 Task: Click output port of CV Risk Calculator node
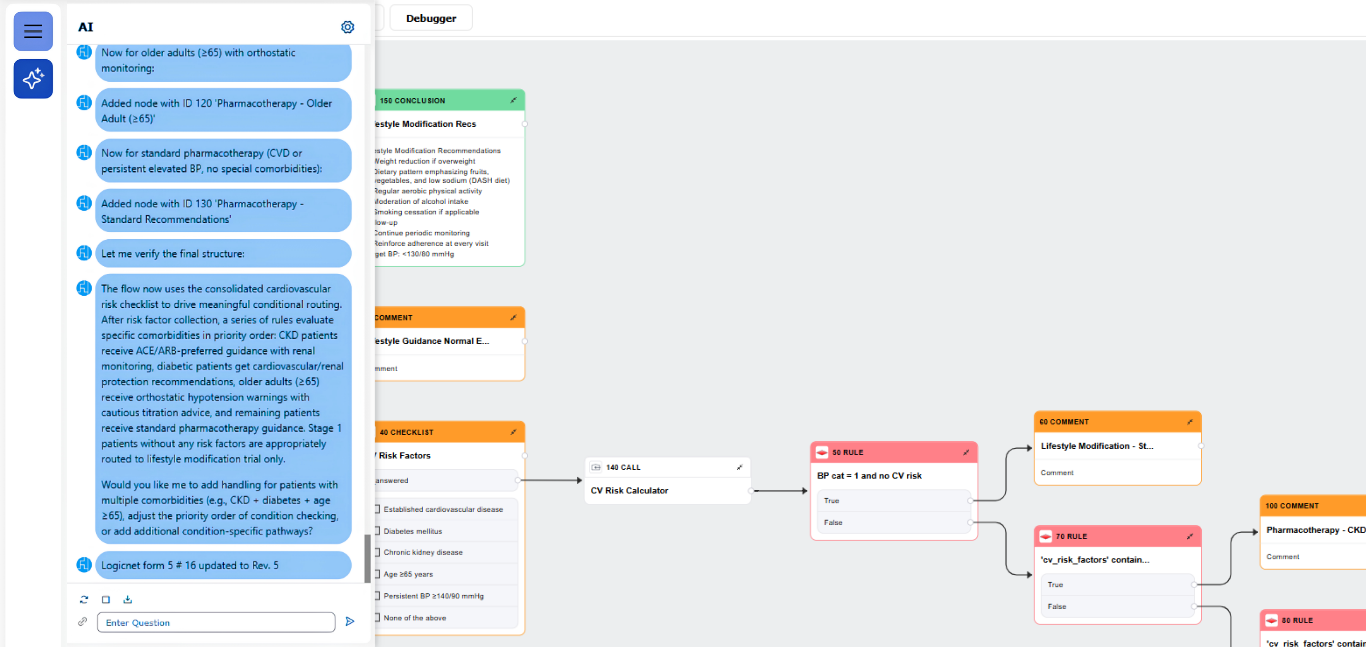[x=750, y=491]
